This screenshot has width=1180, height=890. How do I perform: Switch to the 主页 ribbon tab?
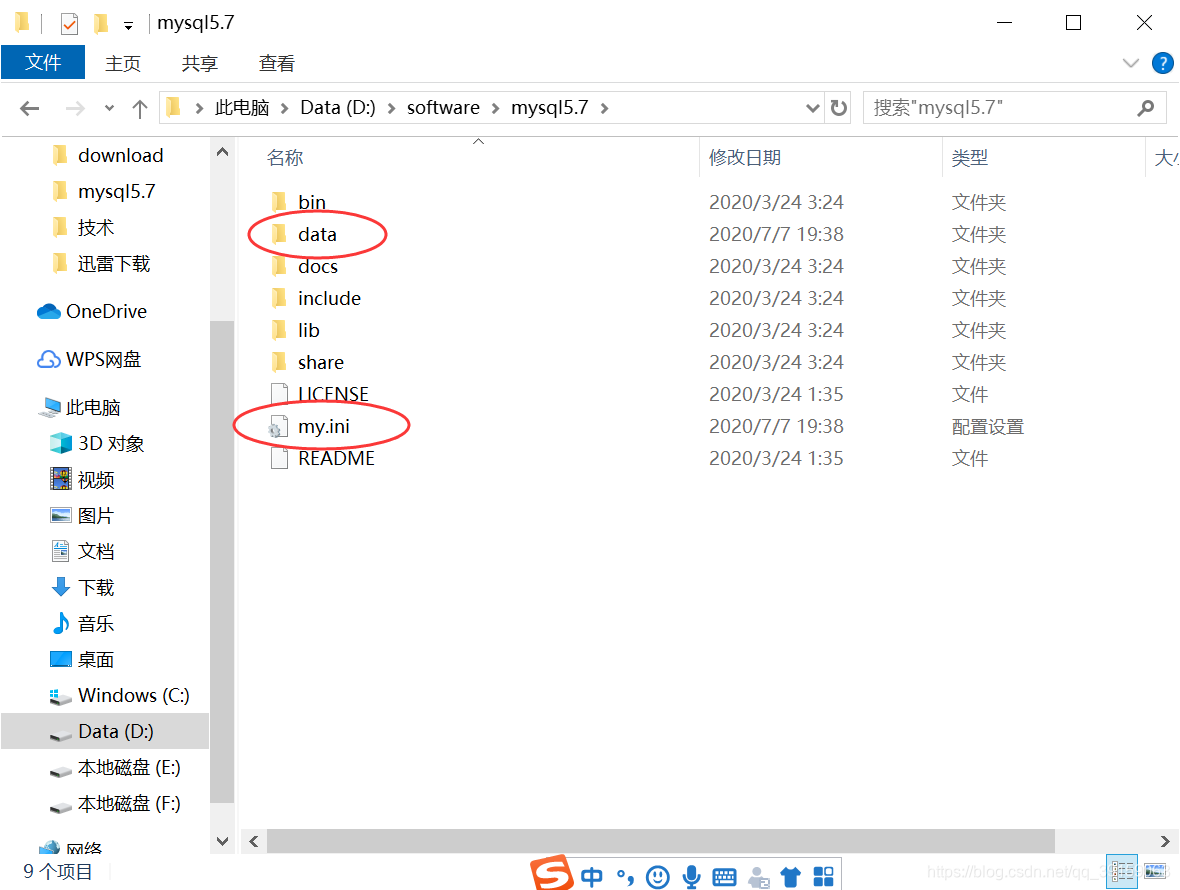pos(123,63)
